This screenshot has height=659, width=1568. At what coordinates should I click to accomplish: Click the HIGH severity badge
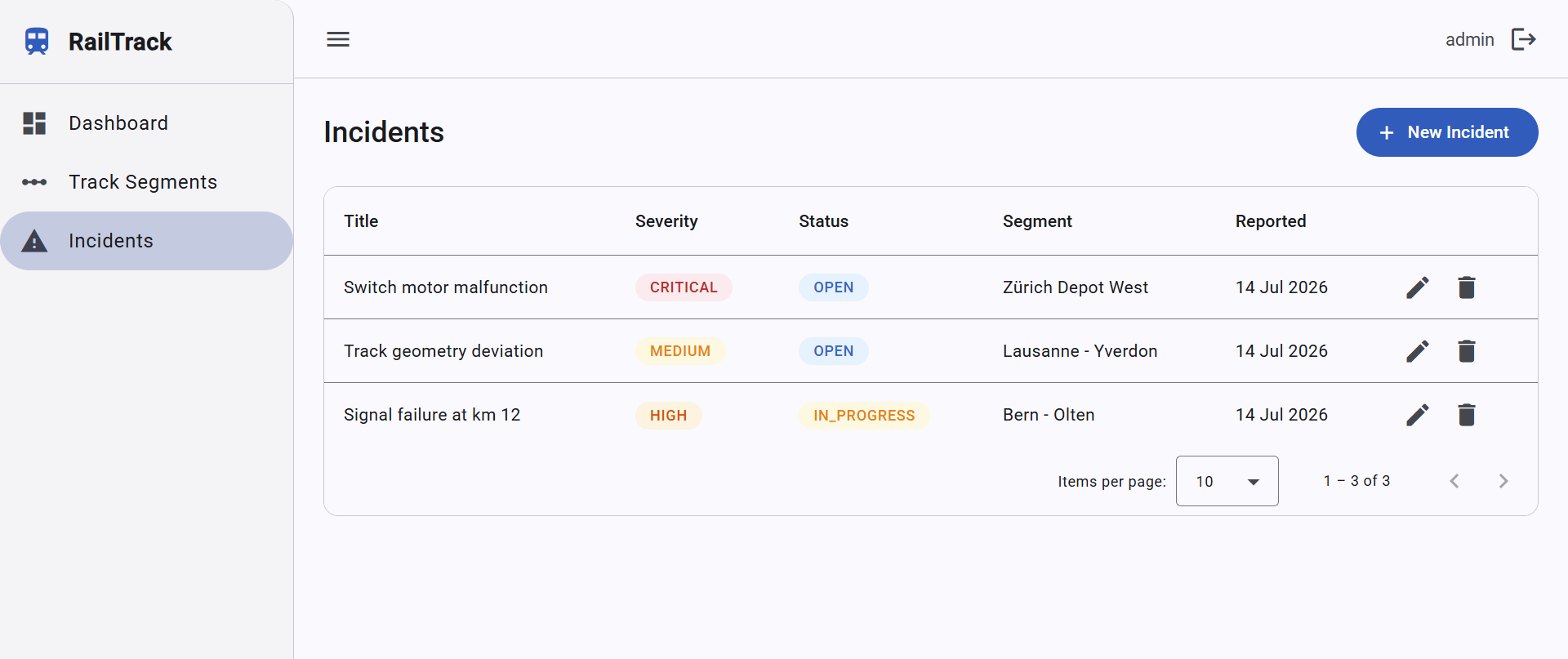pos(668,415)
